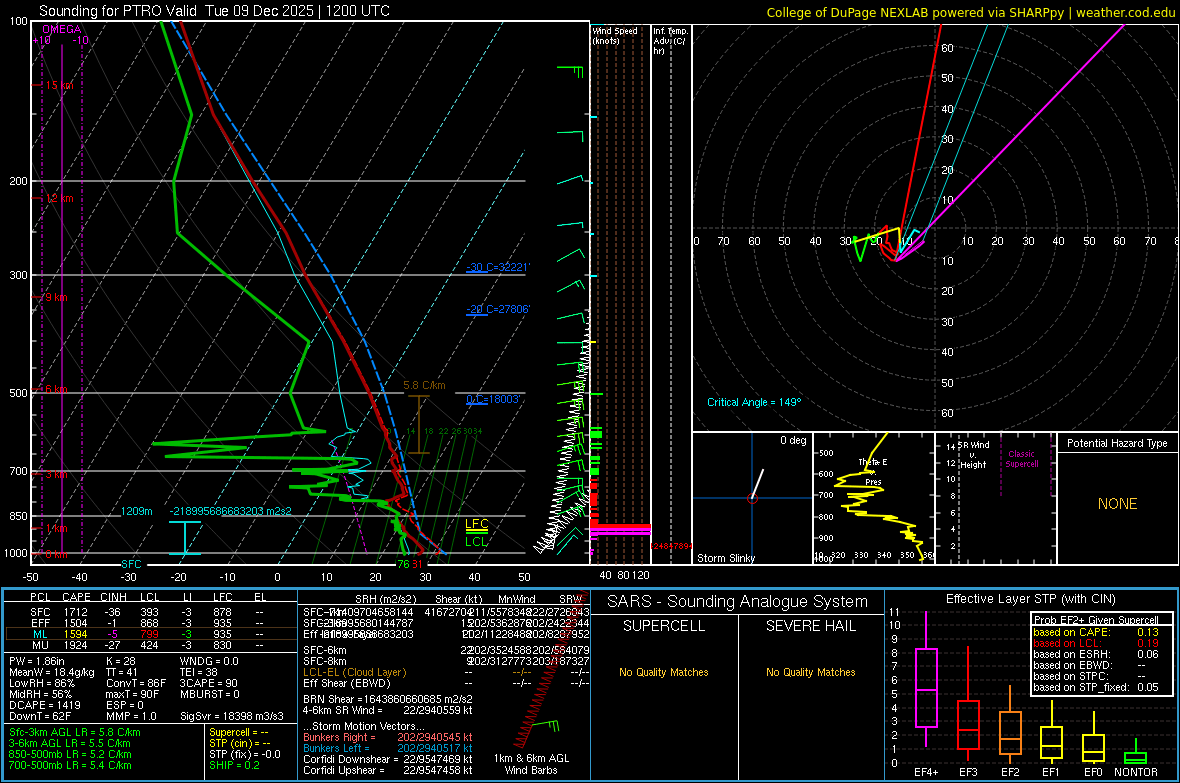Image resolution: width=1180 pixels, height=783 pixels.
Task: Click the 'Wind Speed (knots)' panel header
Action: coord(614,35)
